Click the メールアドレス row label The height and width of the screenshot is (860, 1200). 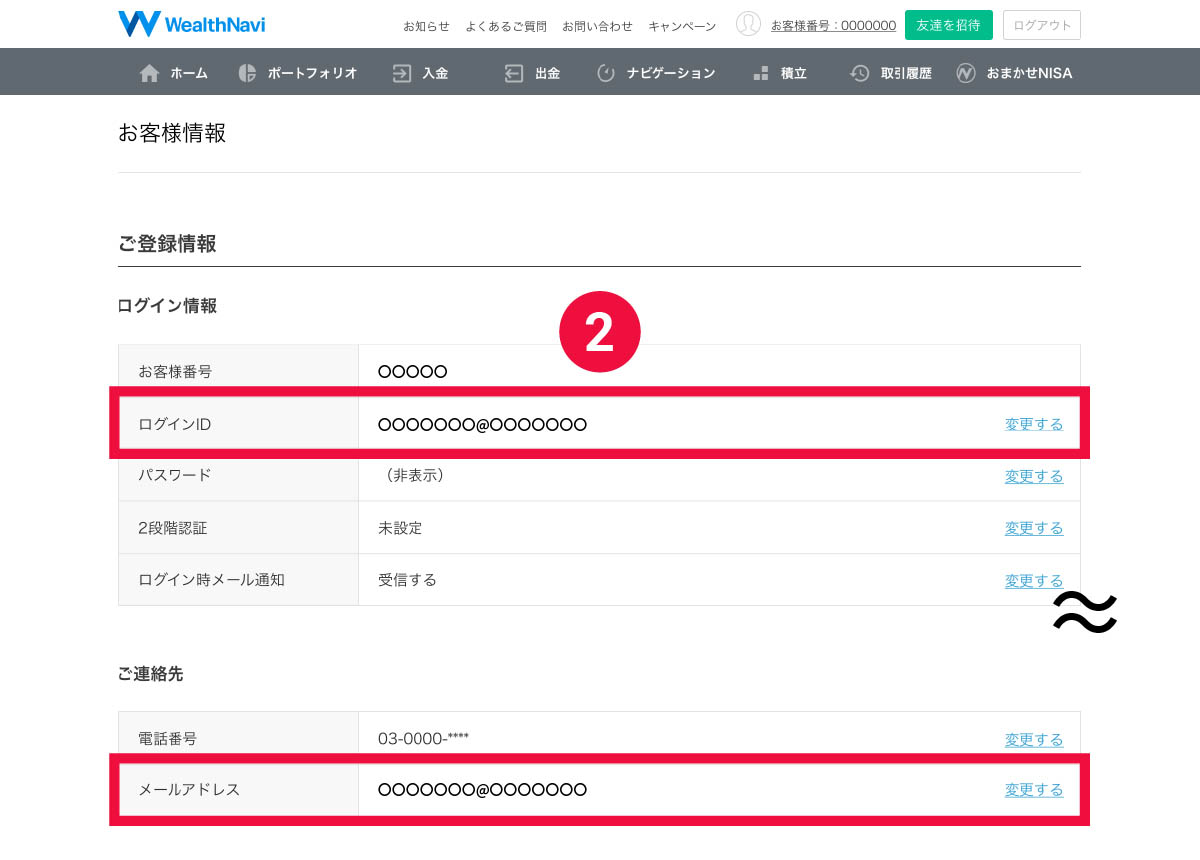(x=189, y=790)
